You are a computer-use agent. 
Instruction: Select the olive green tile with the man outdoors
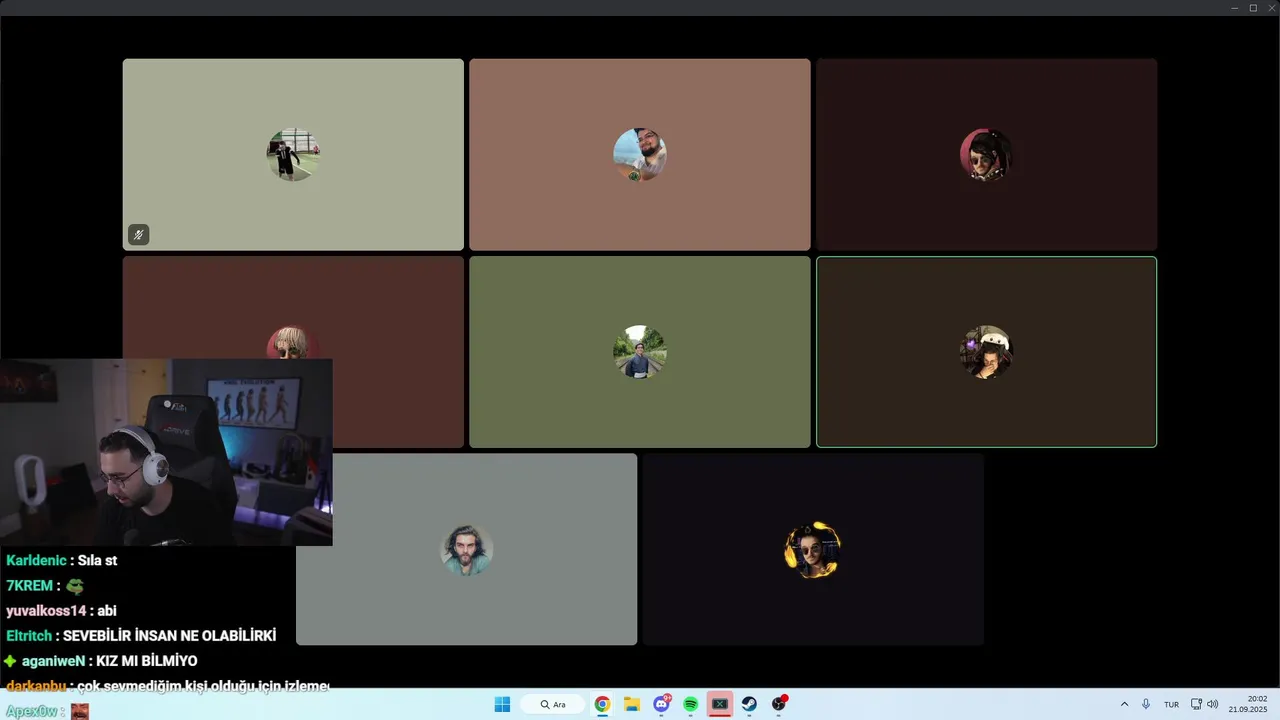click(x=640, y=352)
